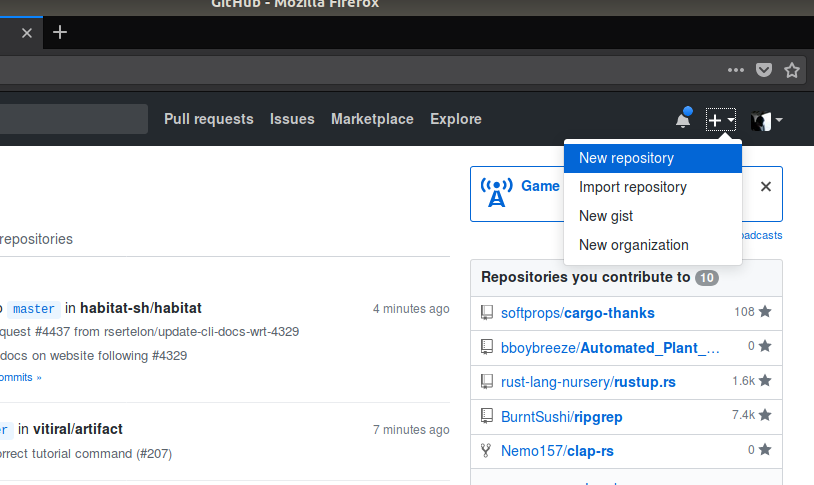Click 'Repositories you contribute to' heading
The width and height of the screenshot is (814, 485).
point(586,277)
